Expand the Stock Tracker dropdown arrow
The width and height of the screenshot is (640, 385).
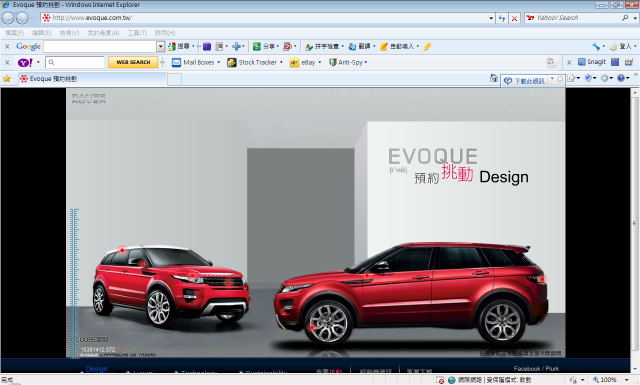[281, 62]
